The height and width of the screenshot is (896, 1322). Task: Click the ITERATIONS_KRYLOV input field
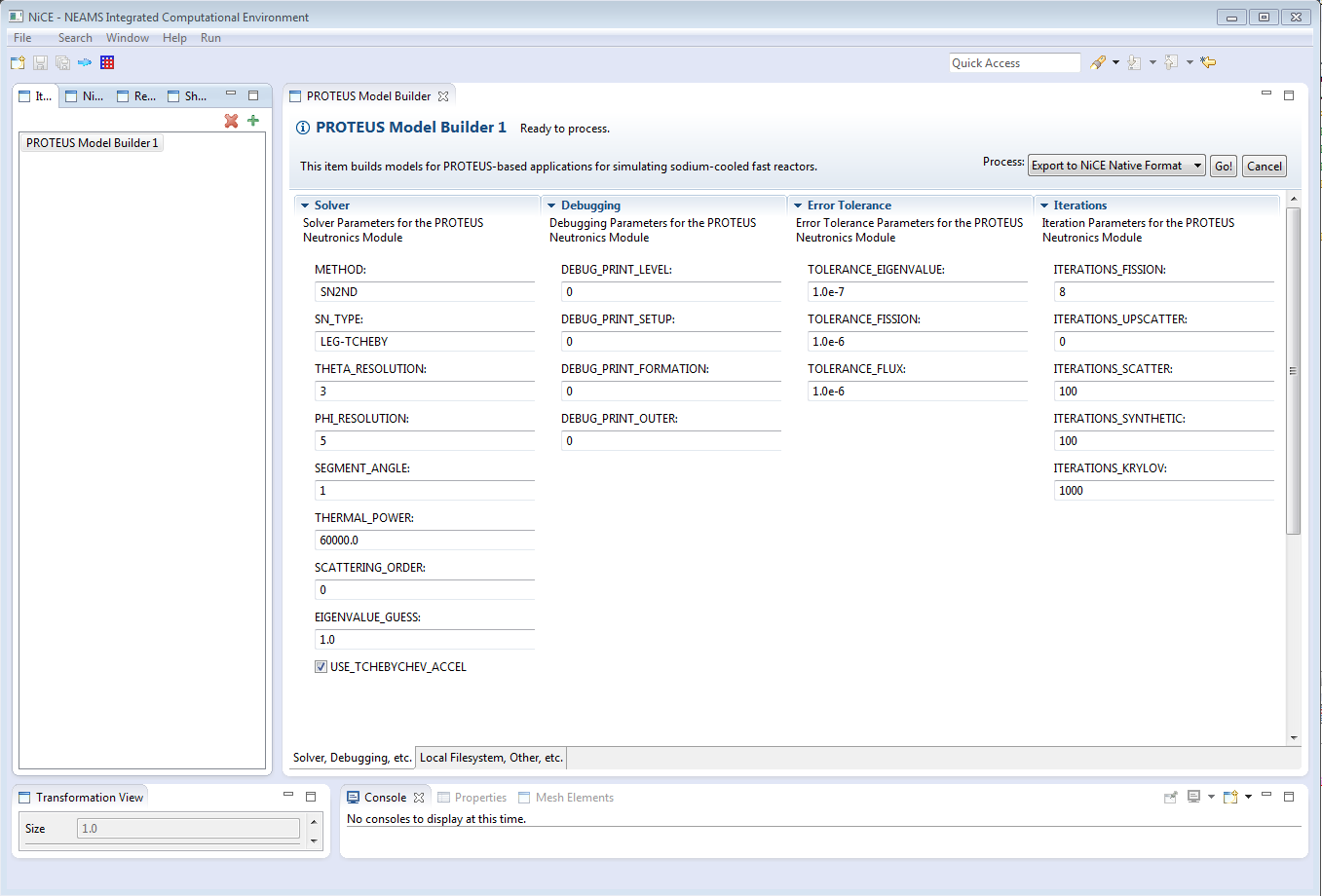coord(1164,491)
